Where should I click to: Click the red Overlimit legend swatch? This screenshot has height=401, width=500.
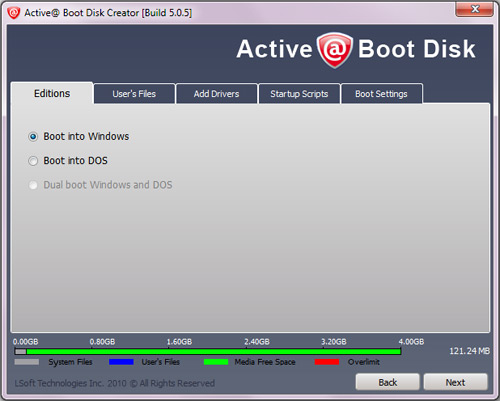click(x=327, y=362)
